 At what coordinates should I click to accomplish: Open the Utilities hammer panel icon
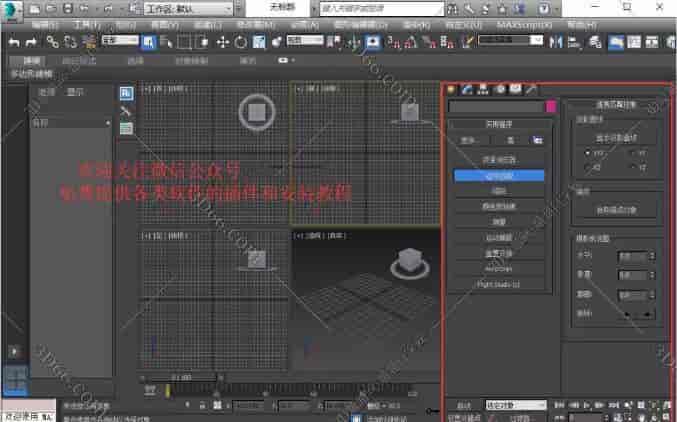tap(531, 90)
